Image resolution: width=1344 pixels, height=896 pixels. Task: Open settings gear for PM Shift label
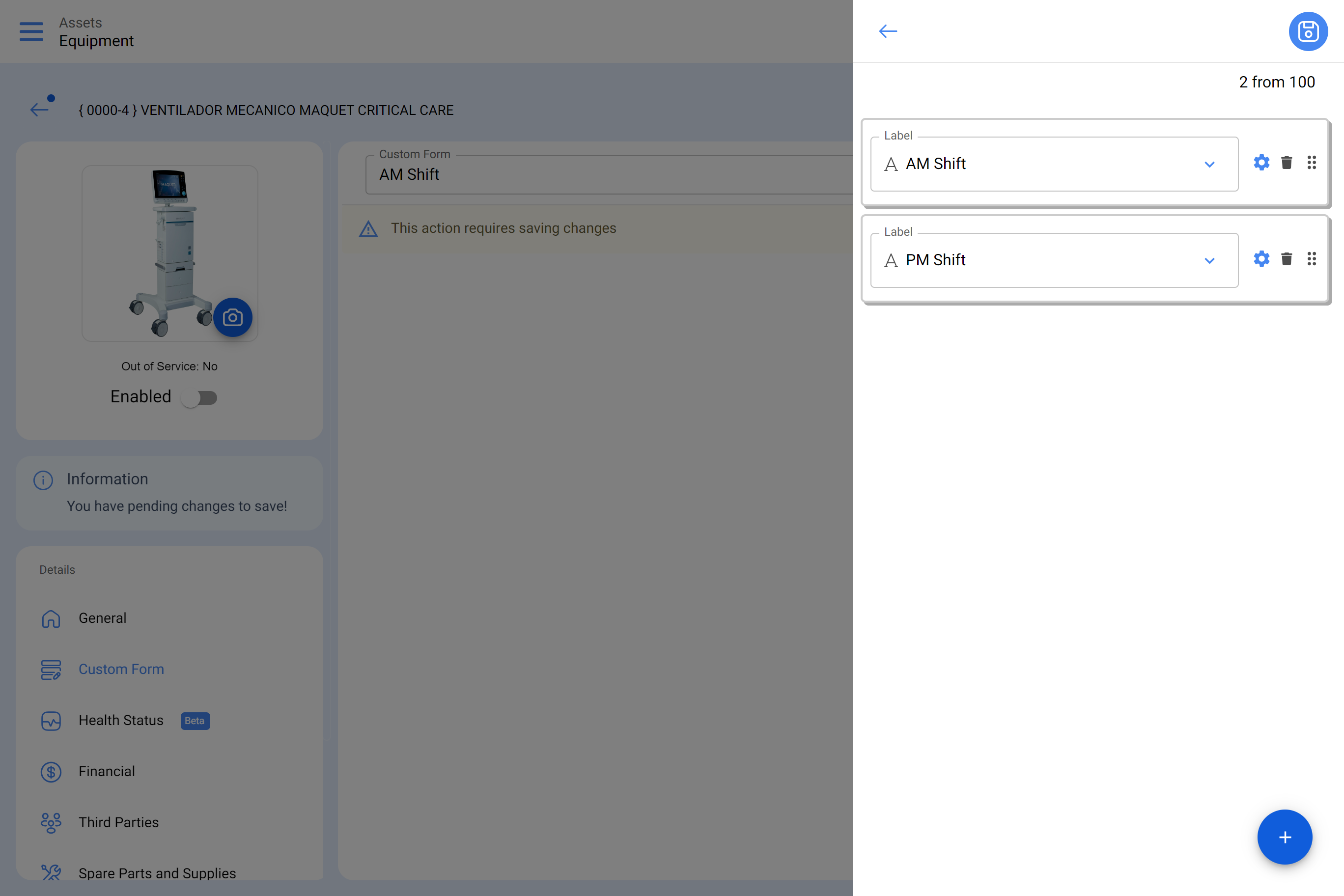click(1261, 259)
